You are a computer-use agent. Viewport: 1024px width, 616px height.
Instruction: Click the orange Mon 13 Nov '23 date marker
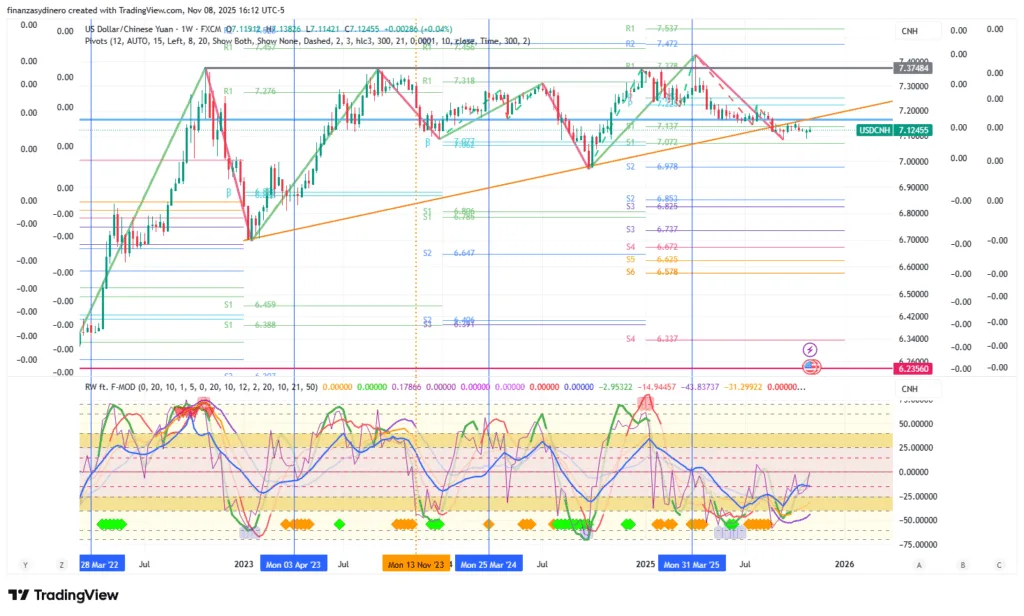[x=415, y=564]
